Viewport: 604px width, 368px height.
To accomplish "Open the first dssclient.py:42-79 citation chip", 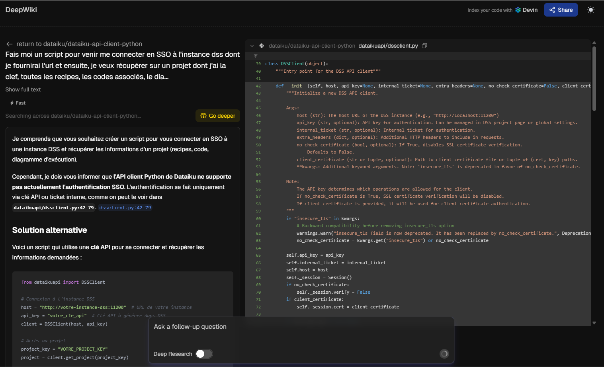I will (x=53, y=208).
